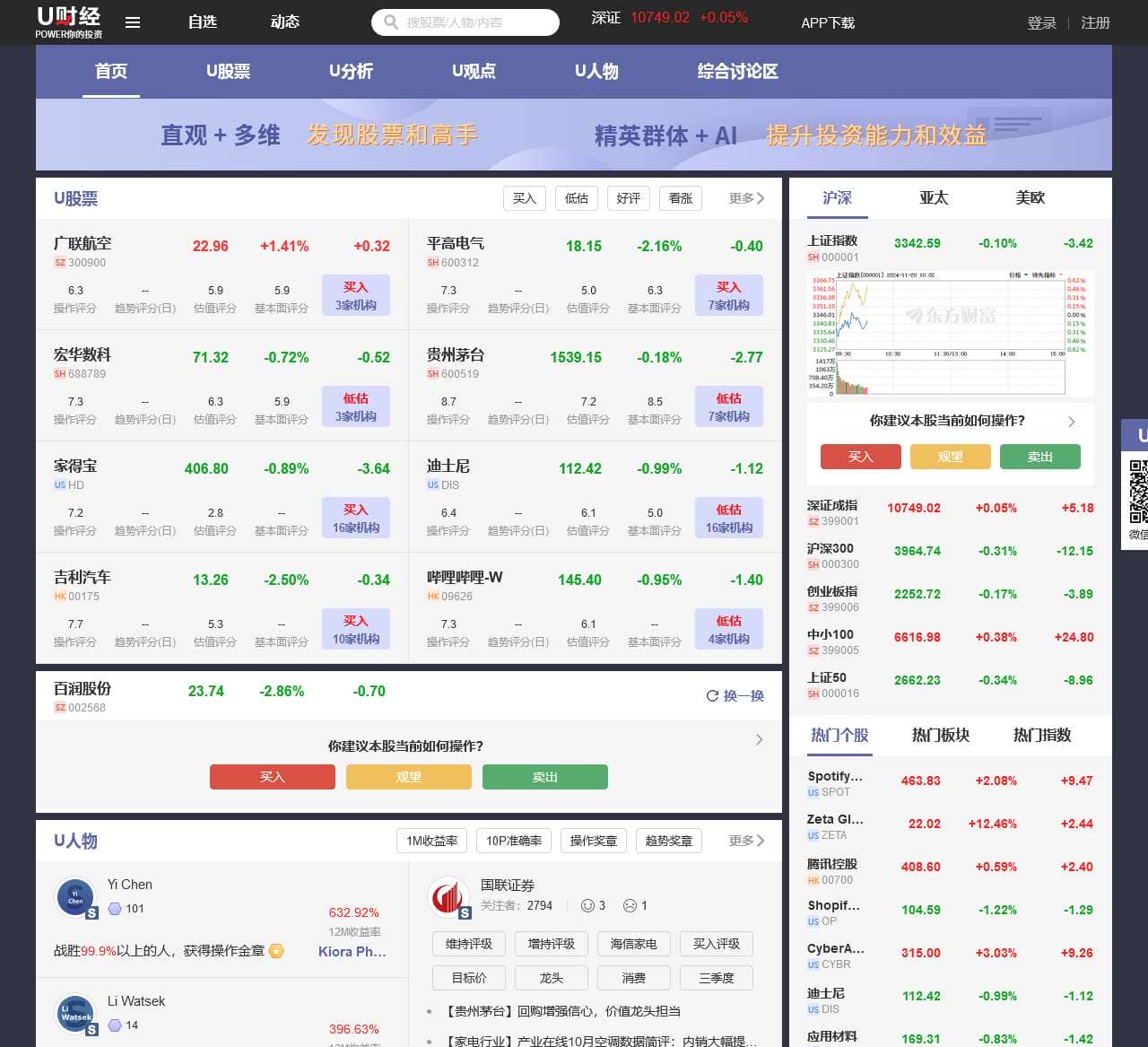Open 自选 in the top bar
Image resolution: width=1148 pixels, height=1047 pixels.
(203, 22)
